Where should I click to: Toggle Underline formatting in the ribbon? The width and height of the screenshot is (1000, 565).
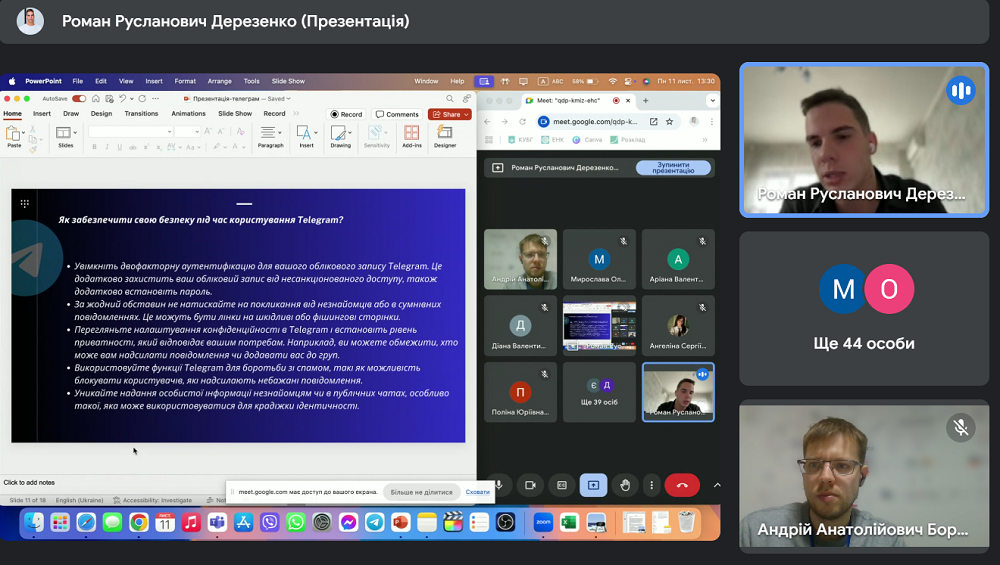pyautogui.click(x=119, y=147)
